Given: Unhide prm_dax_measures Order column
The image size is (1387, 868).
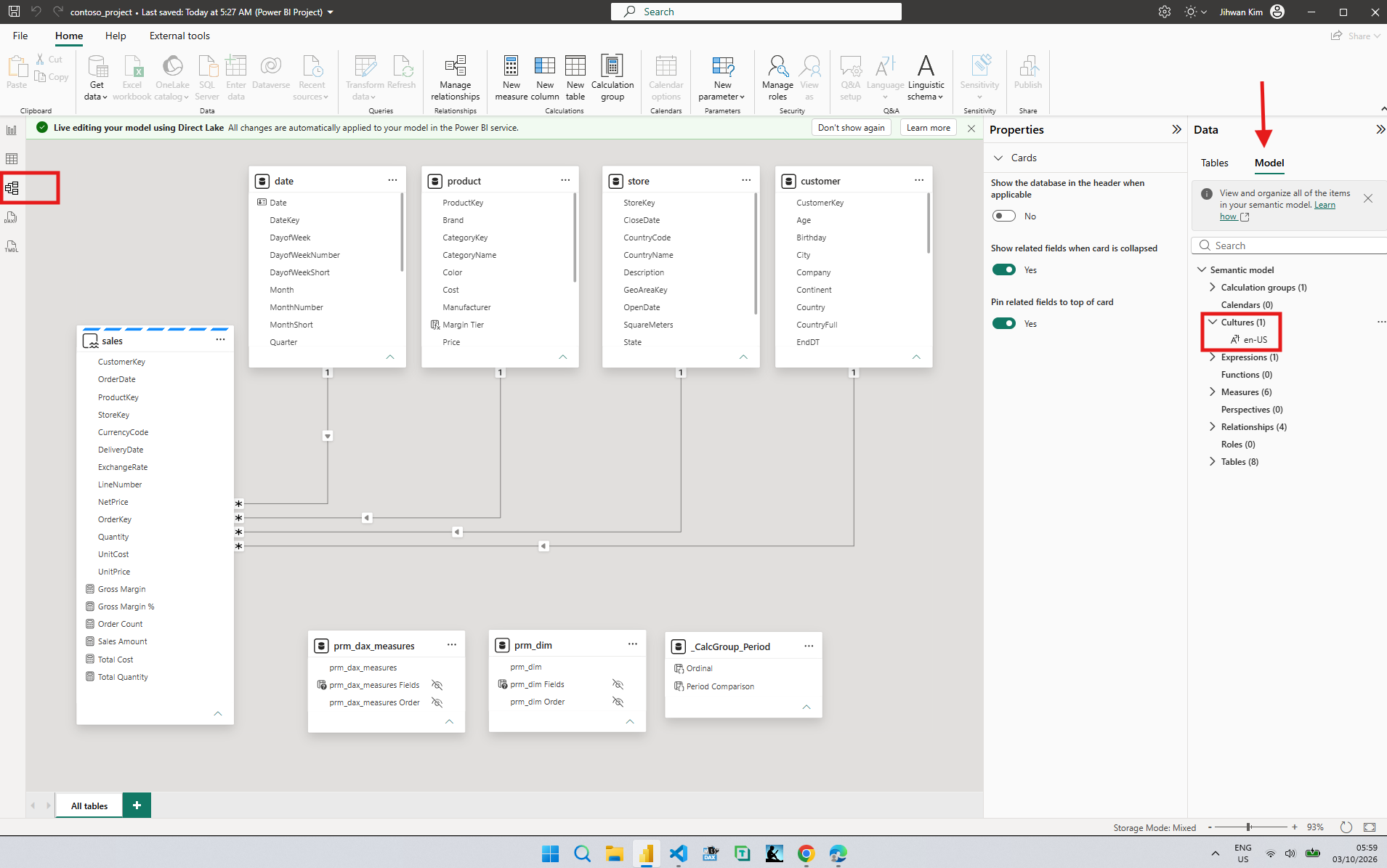Looking at the screenshot, I should 437,702.
